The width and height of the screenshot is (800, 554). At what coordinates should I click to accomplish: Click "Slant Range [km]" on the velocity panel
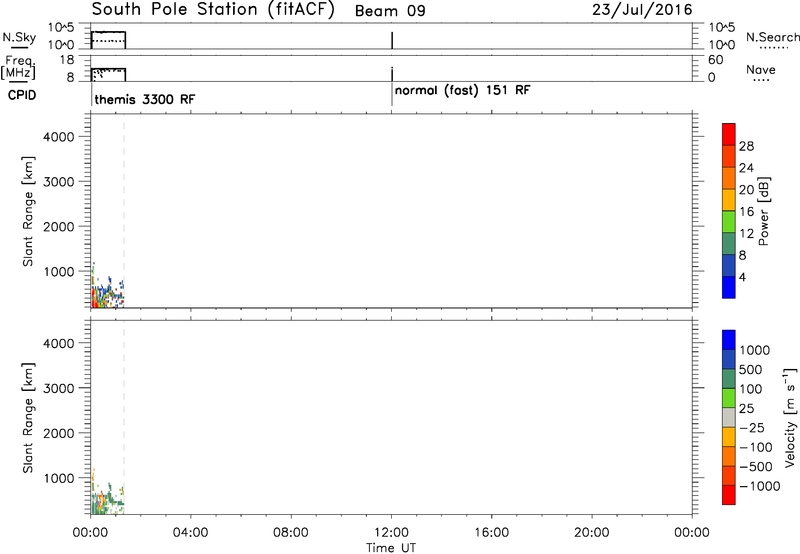click(28, 418)
